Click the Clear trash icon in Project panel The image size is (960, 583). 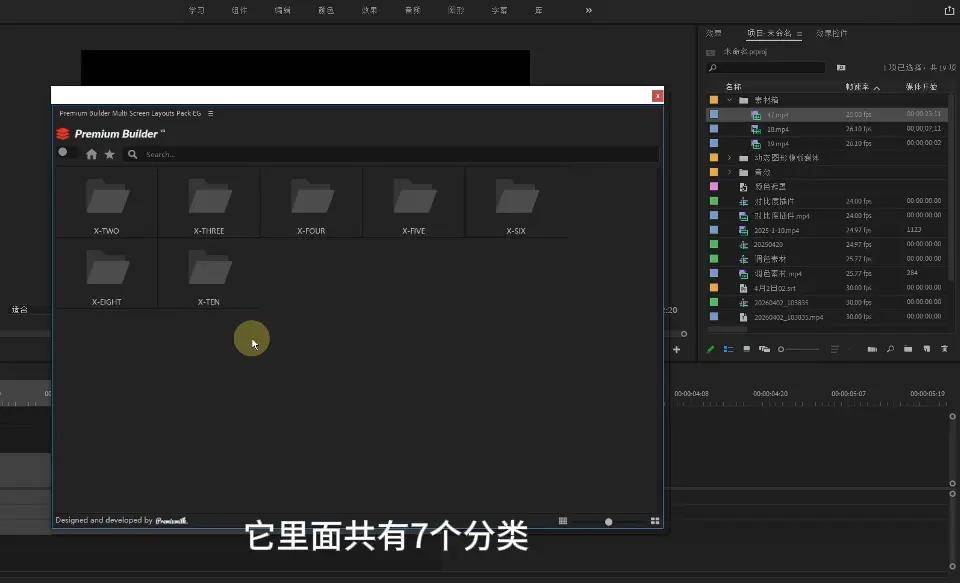tap(944, 349)
